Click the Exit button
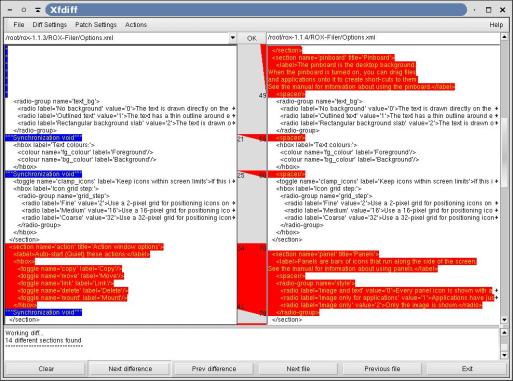The width and height of the screenshot is (513, 381). pyautogui.click(x=467, y=369)
